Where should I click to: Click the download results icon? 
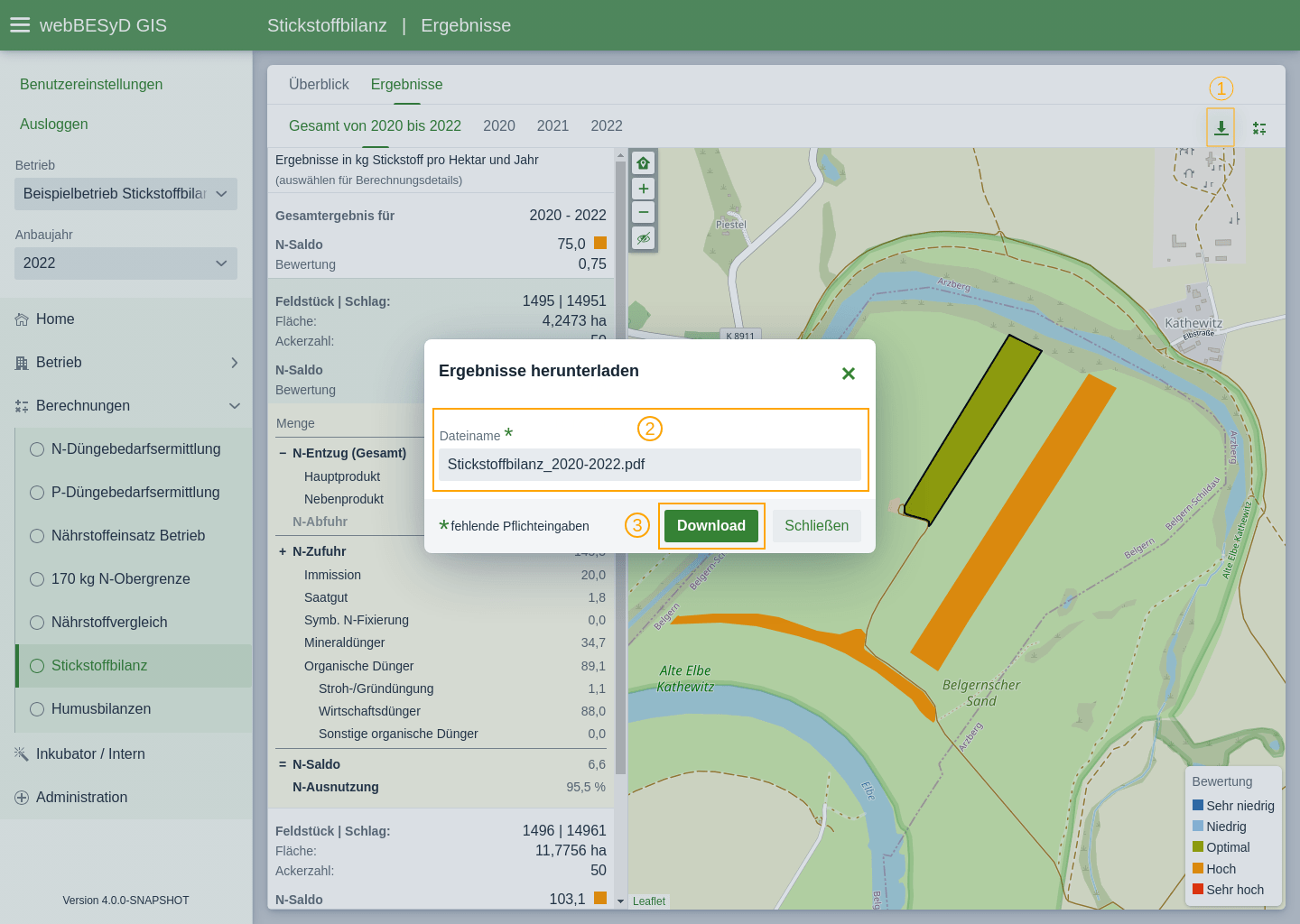pos(1221,128)
